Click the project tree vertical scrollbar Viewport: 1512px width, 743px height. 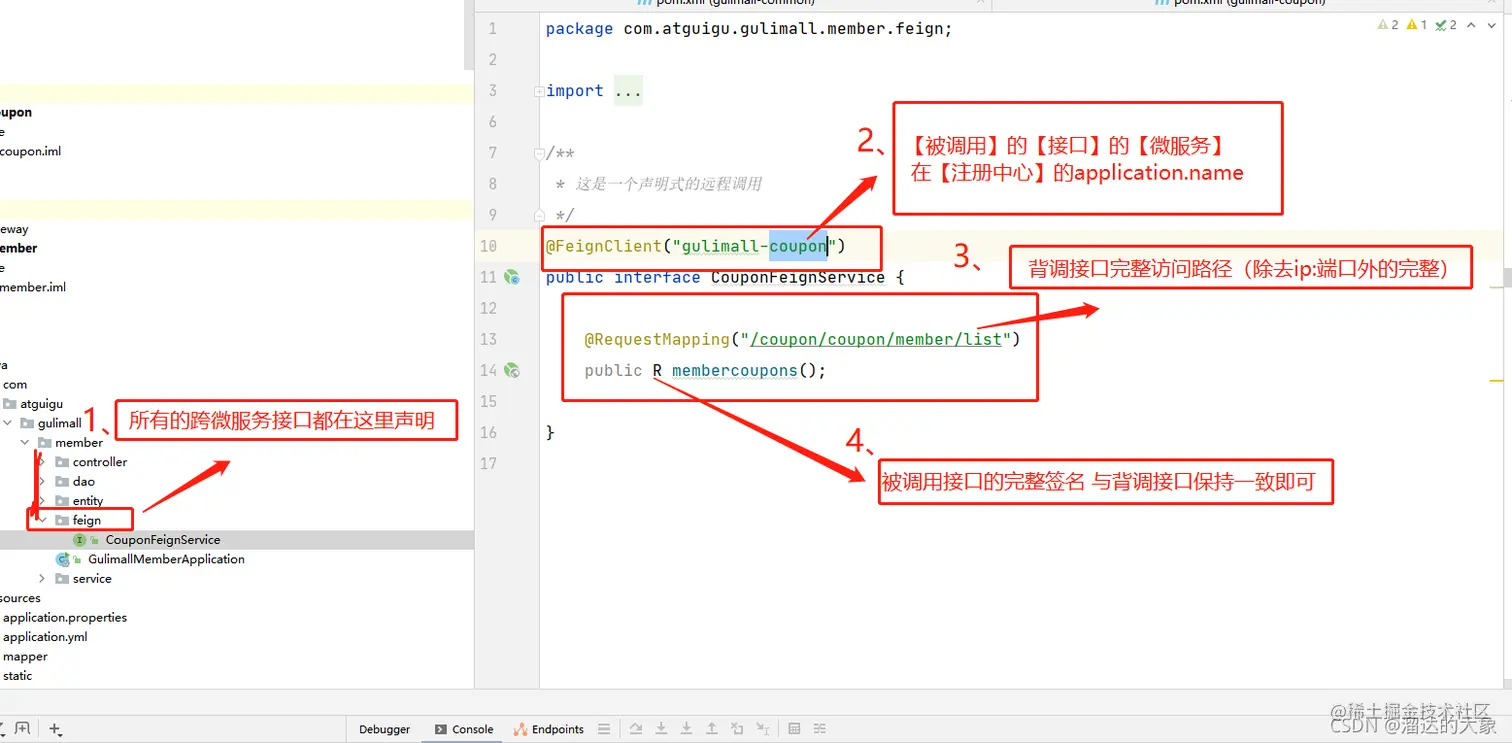tap(470, 35)
